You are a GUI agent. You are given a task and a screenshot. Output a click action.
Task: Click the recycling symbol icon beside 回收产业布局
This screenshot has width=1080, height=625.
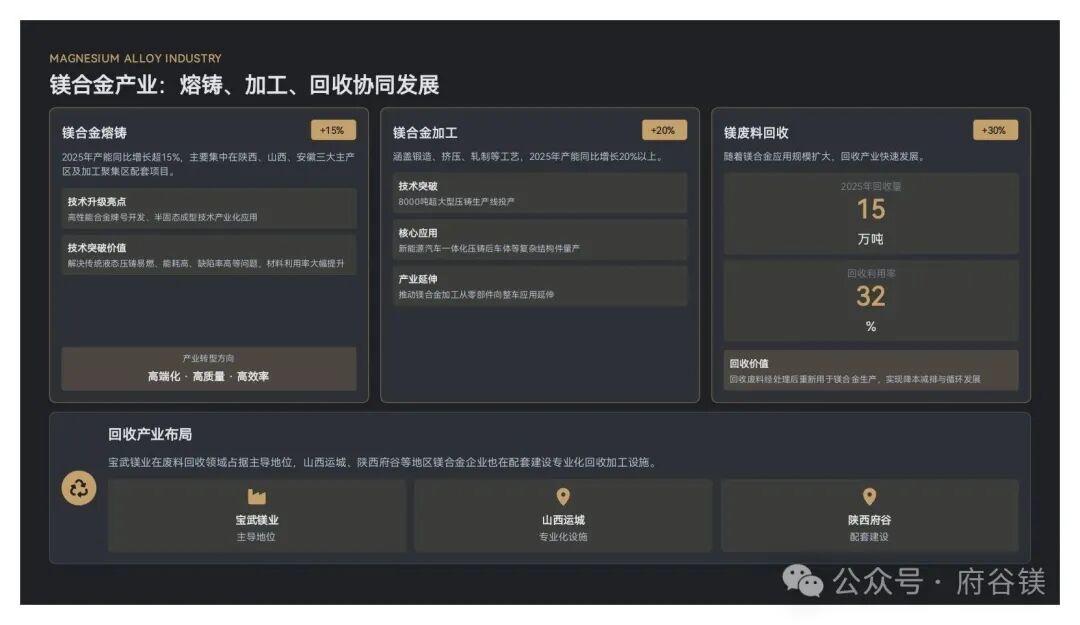tap(79, 488)
